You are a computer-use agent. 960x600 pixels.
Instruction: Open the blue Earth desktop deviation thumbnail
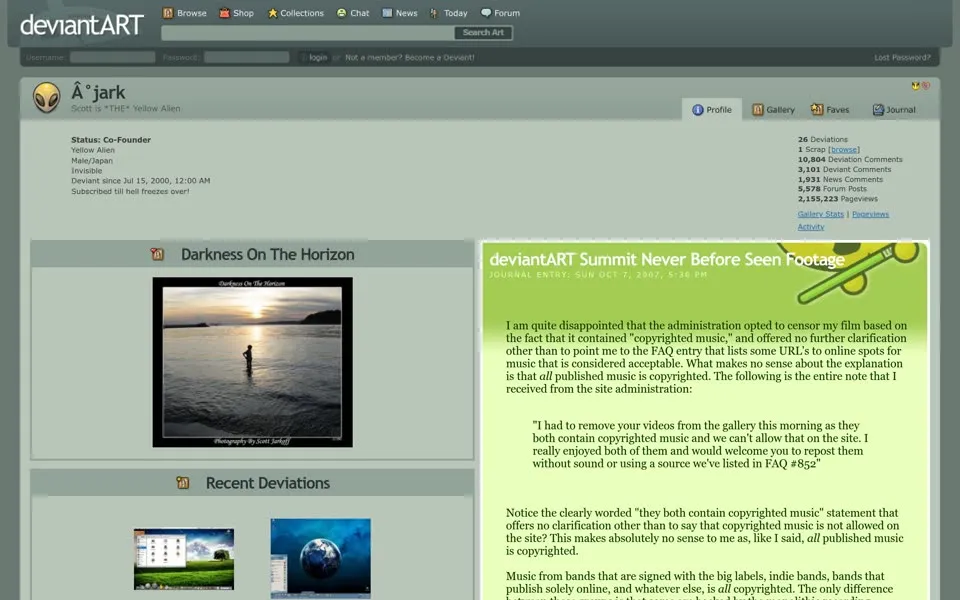pos(320,558)
